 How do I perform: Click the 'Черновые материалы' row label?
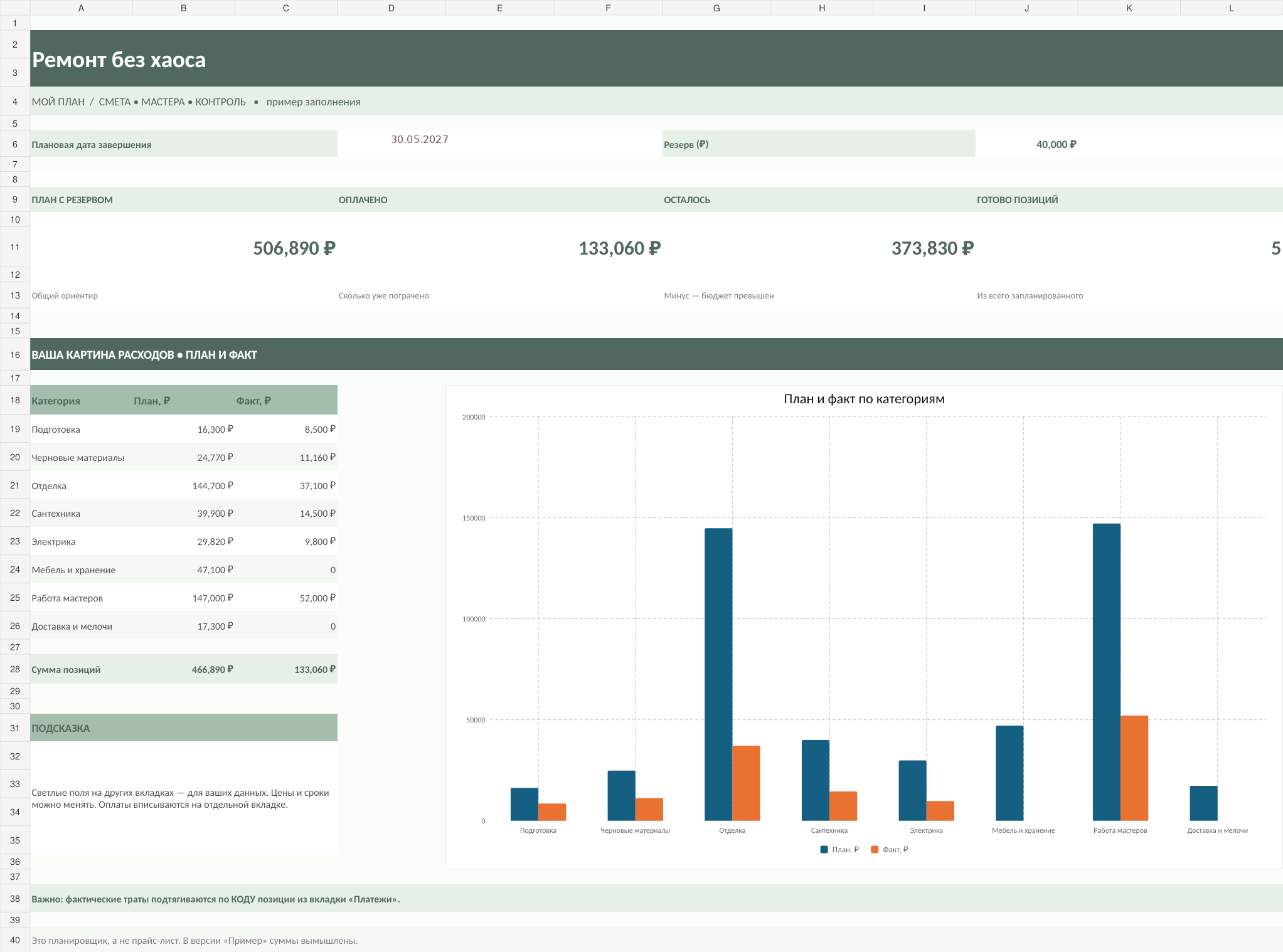click(78, 458)
